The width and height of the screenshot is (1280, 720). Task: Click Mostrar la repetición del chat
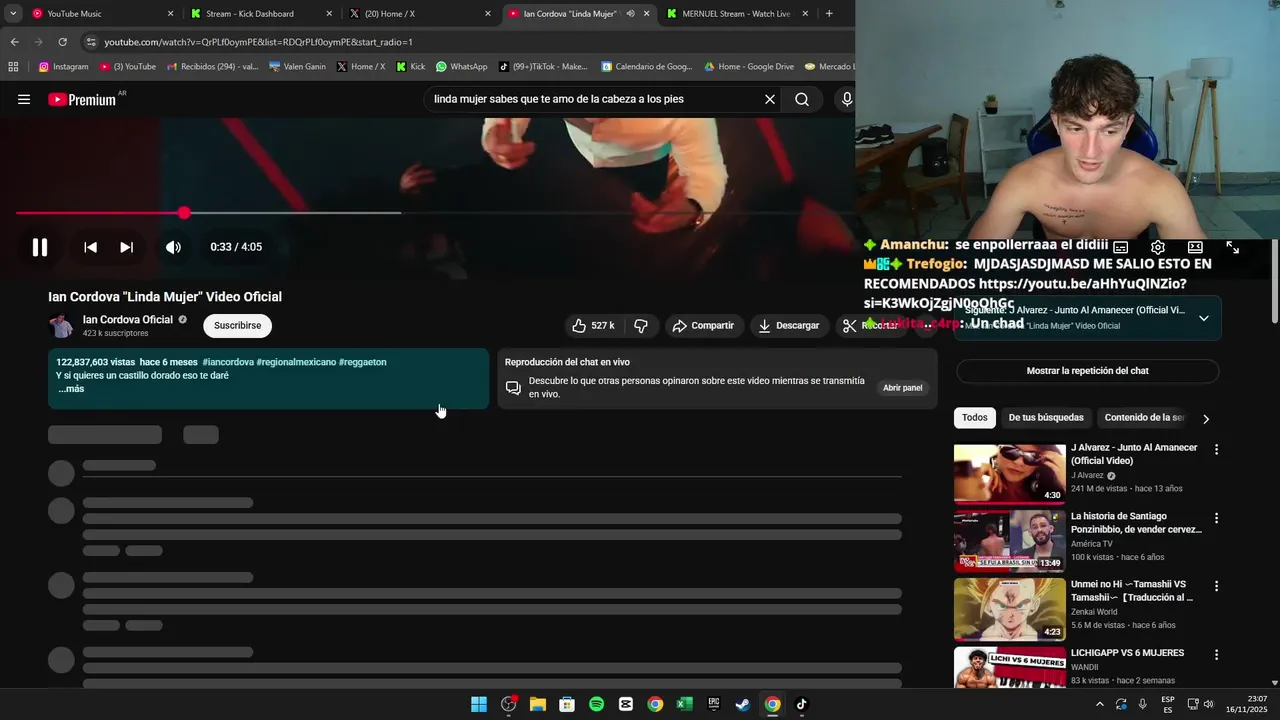coord(1087,371)
